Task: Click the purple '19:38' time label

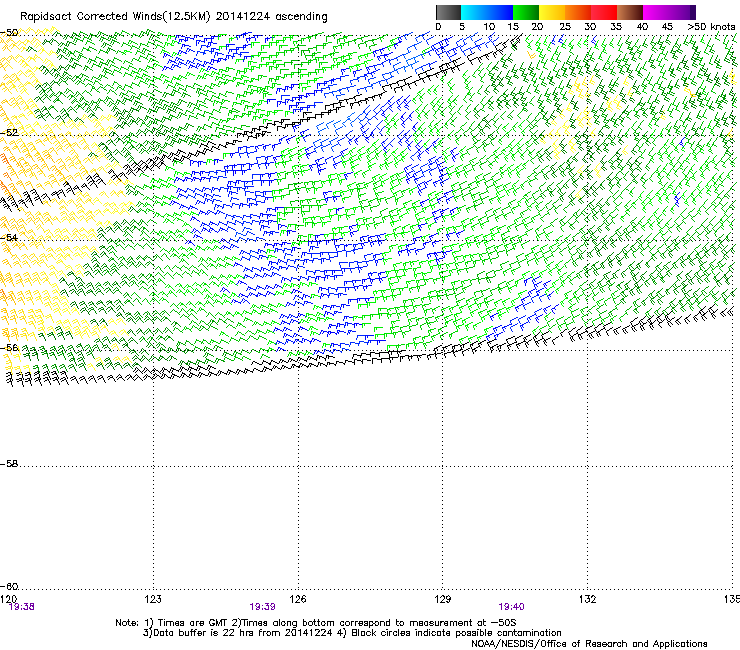Action: click(22, 607)
